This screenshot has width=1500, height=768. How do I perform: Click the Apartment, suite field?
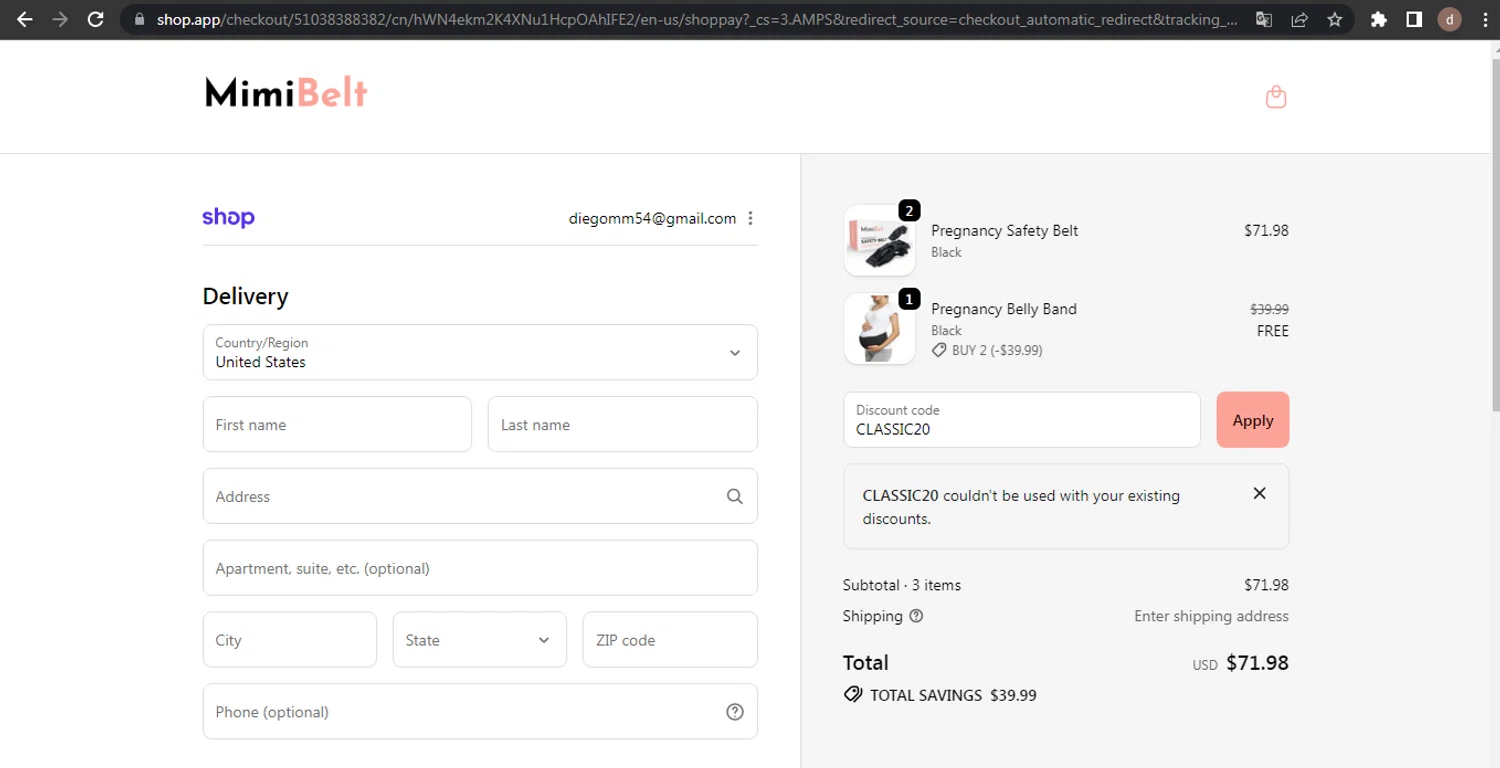[480, 568]
